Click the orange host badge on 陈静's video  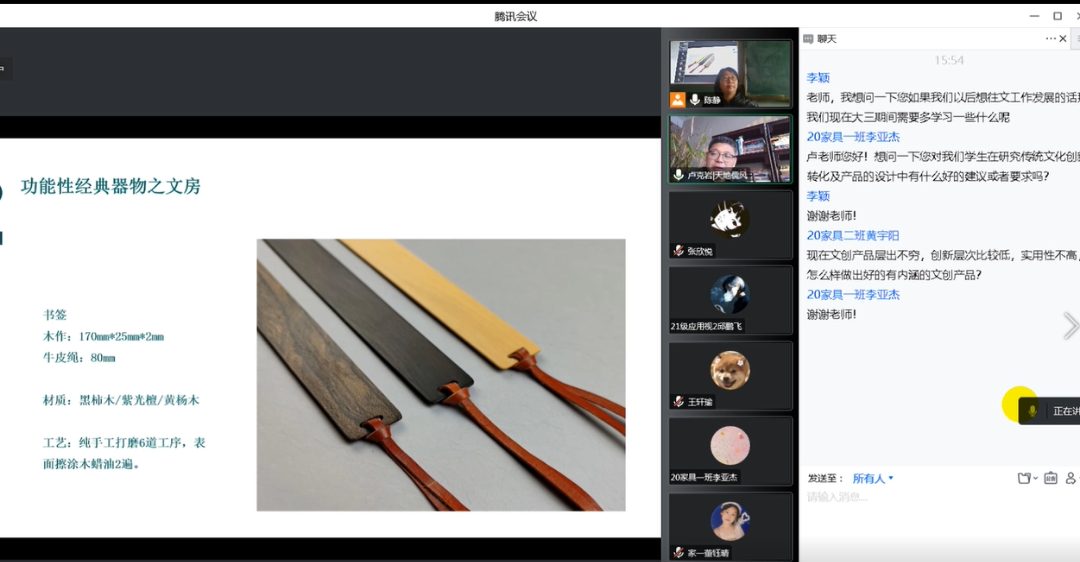[x=678, y=100]
